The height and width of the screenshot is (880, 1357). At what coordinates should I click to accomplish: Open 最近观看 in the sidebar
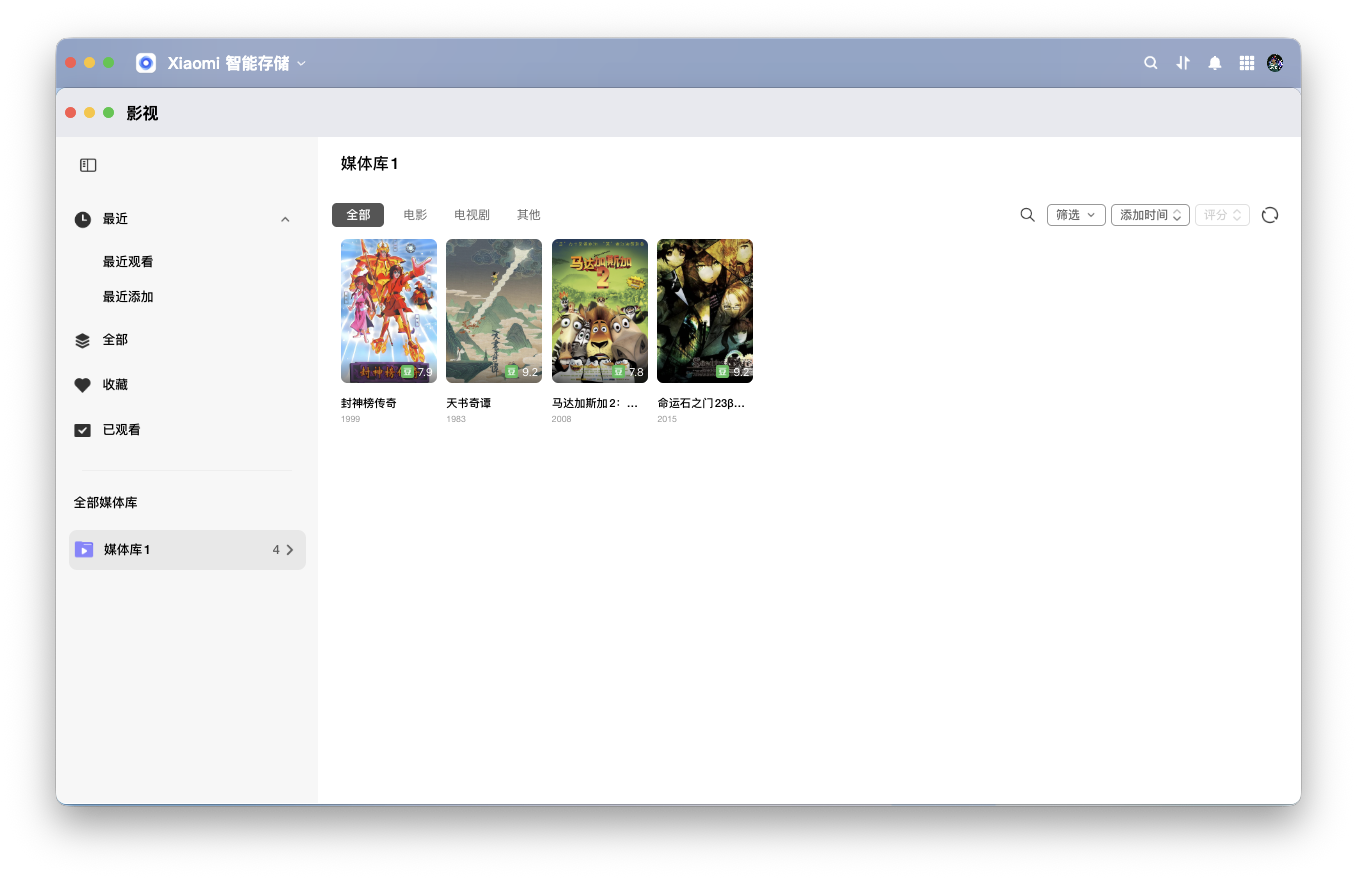128,262
